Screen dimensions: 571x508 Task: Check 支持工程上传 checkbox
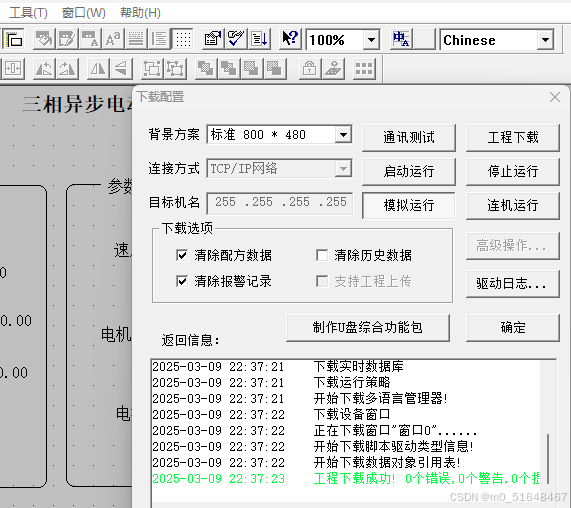[322, 281]
